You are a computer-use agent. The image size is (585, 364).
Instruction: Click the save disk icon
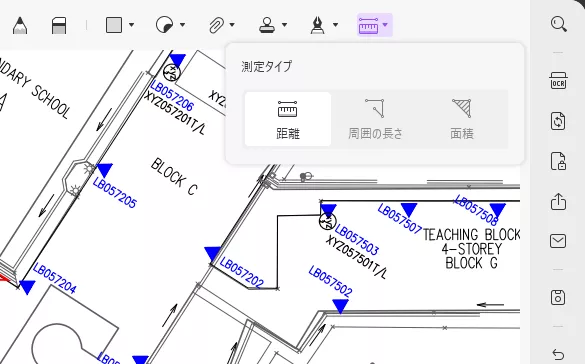pos(558,297)
